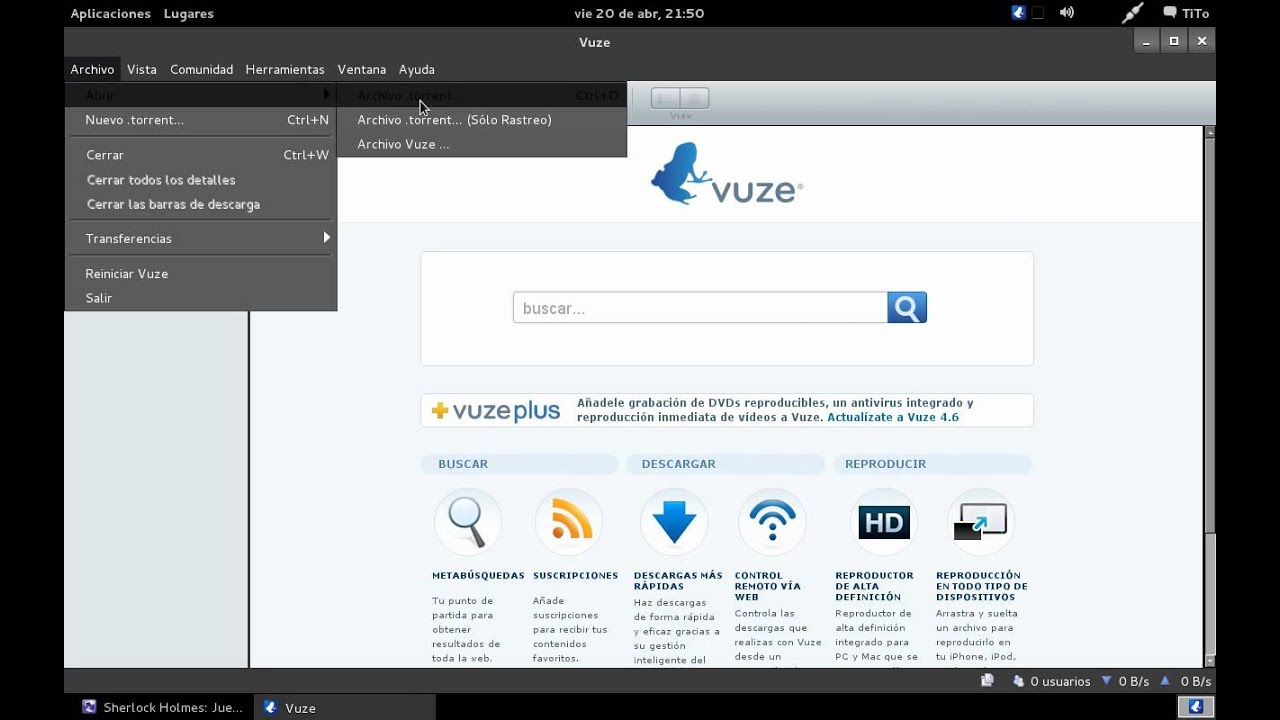Select the Reproducción en todo tipo de dispositivos icon

pos(980,522)
